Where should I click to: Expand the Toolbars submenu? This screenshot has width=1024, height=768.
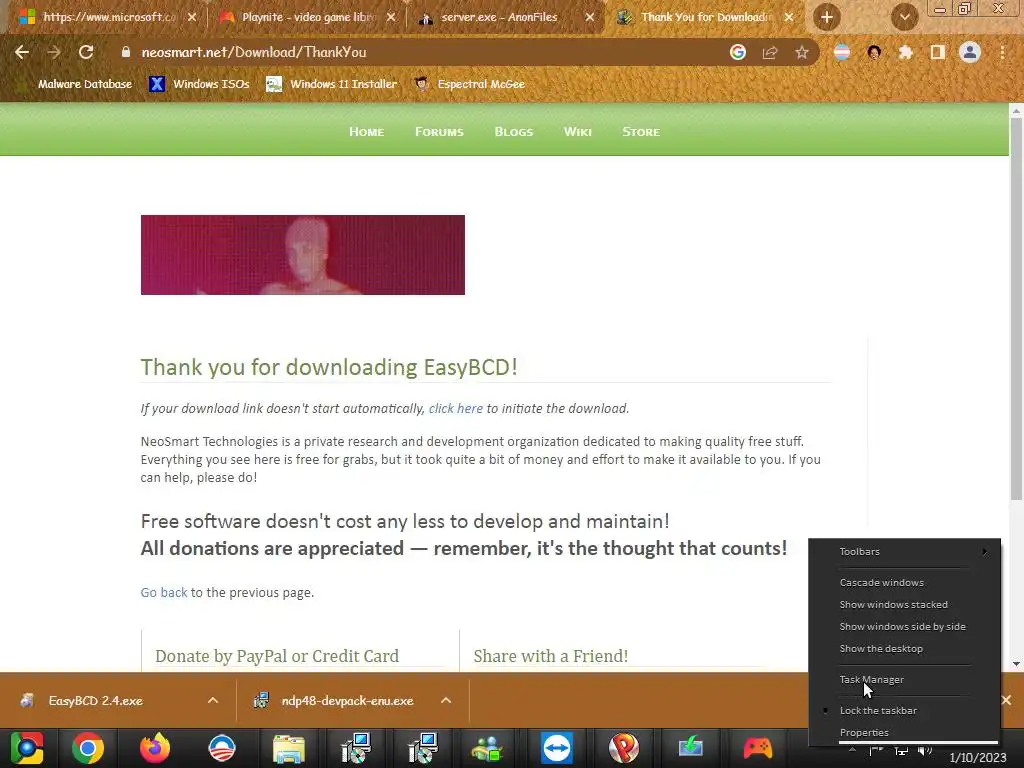[904, 551]
